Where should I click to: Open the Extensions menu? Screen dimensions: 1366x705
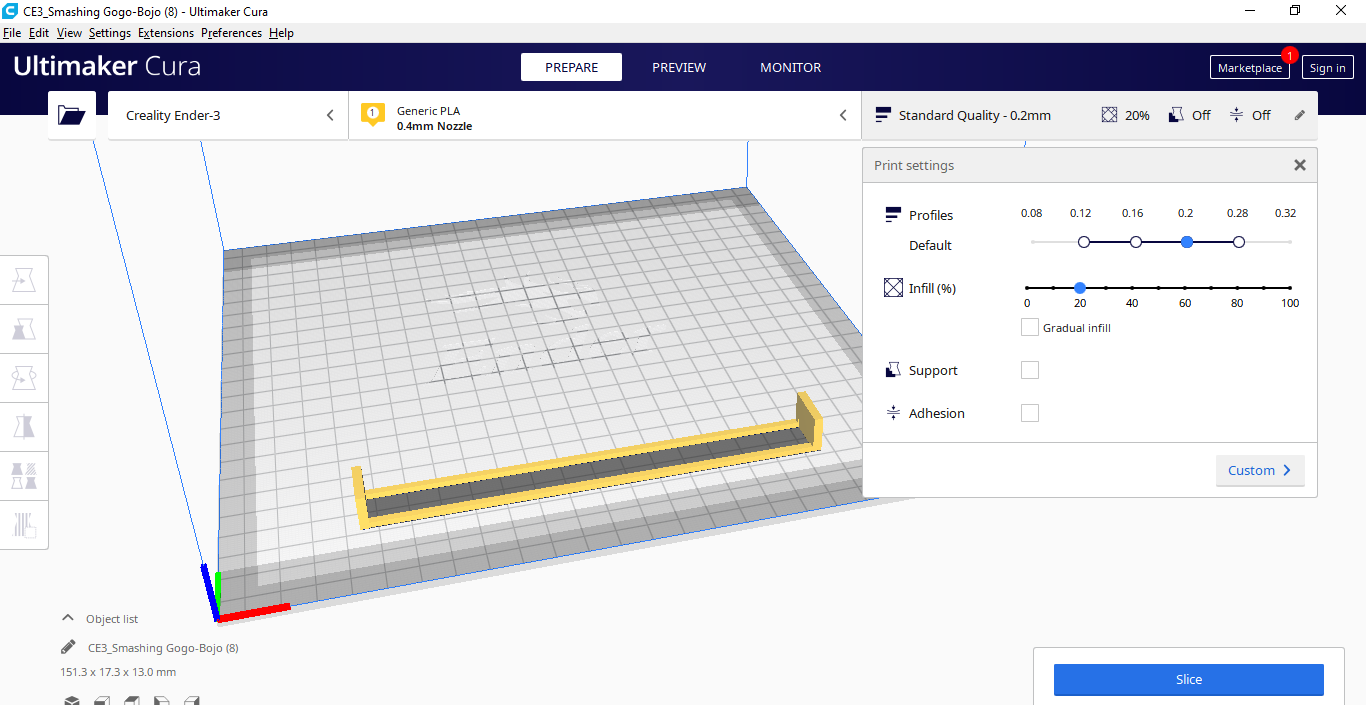pyautogui.click(x=166, y=33)
